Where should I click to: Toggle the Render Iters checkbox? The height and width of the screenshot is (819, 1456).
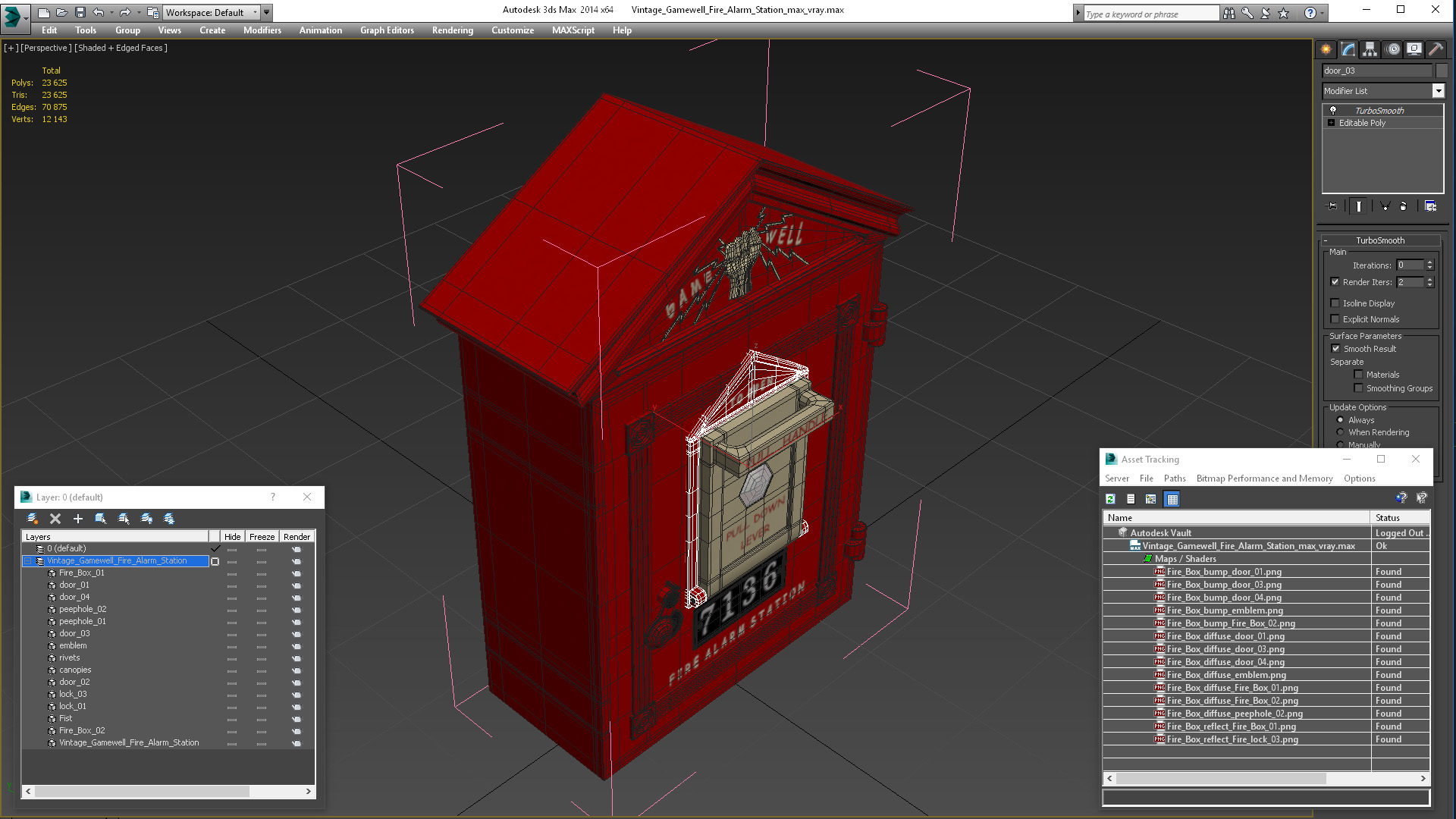tap(1335, 282)
